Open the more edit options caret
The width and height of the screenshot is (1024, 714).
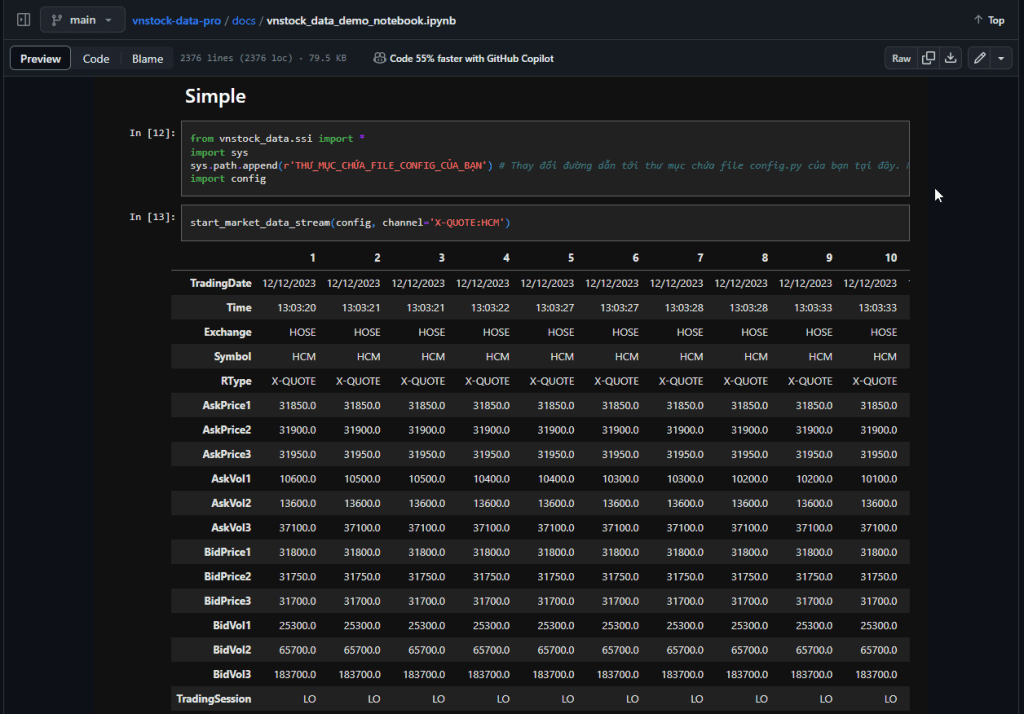pos(1001,58)
